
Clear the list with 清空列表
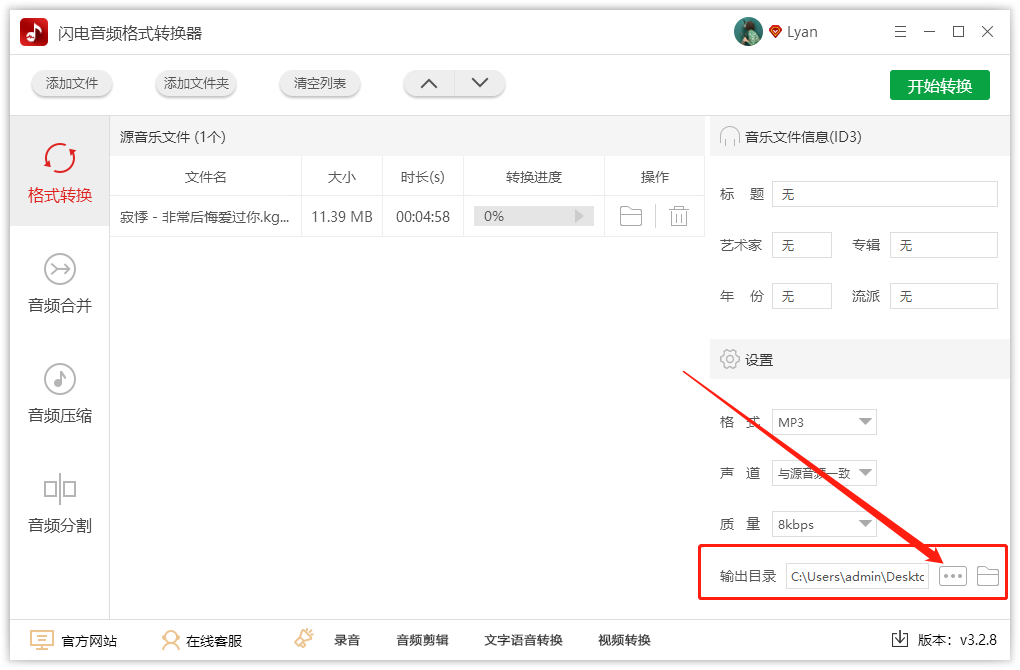pyautogui.click(x=319, y=84)
